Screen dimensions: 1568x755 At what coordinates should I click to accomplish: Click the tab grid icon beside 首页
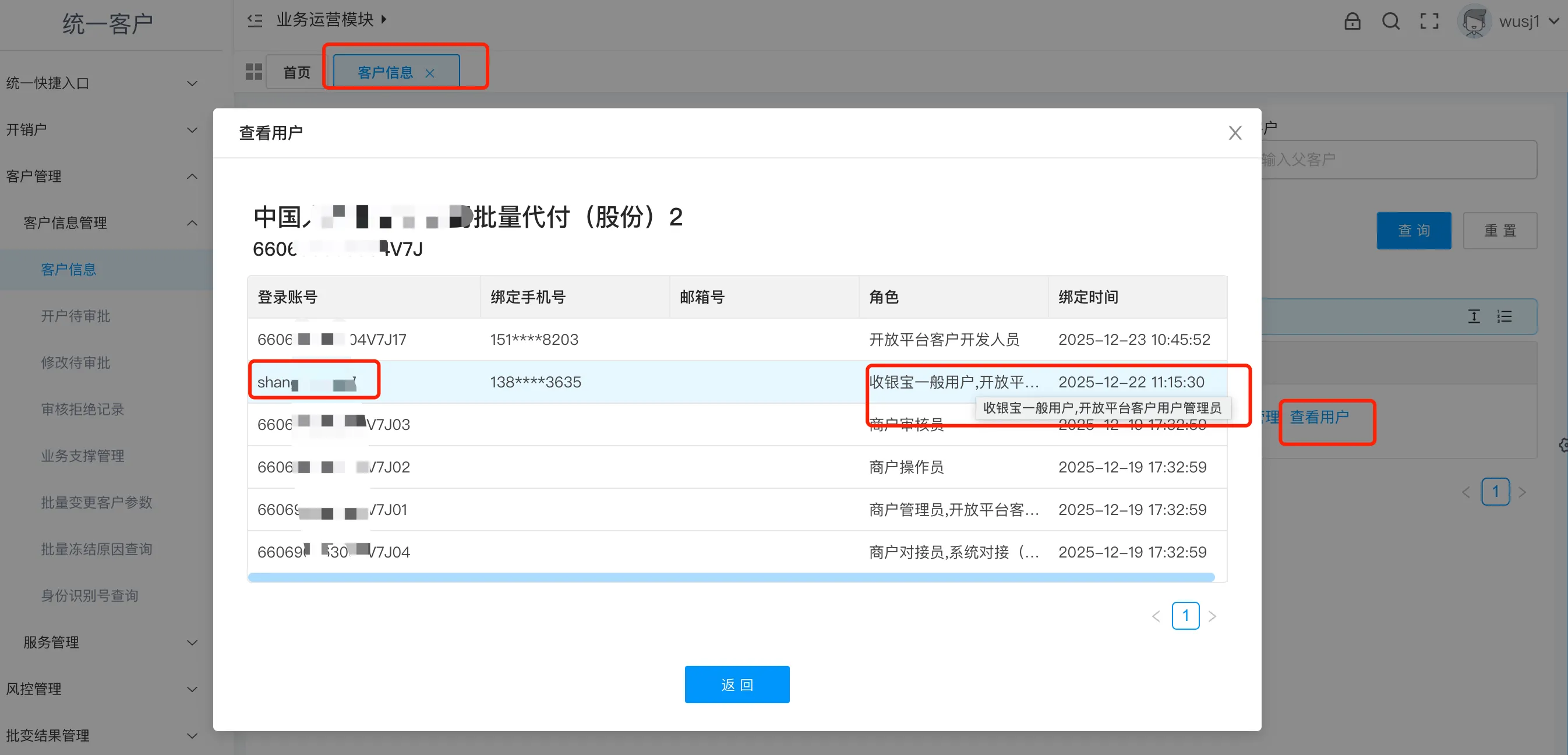(254, 72)
